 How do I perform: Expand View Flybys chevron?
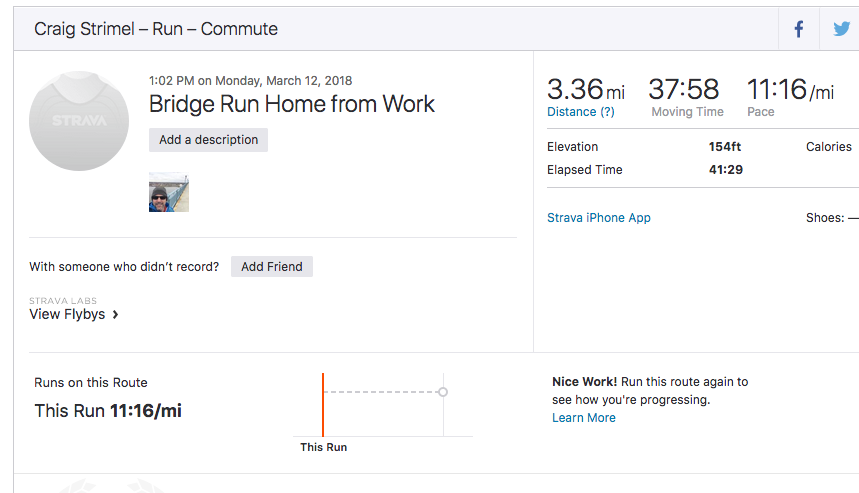pos(116,314)
